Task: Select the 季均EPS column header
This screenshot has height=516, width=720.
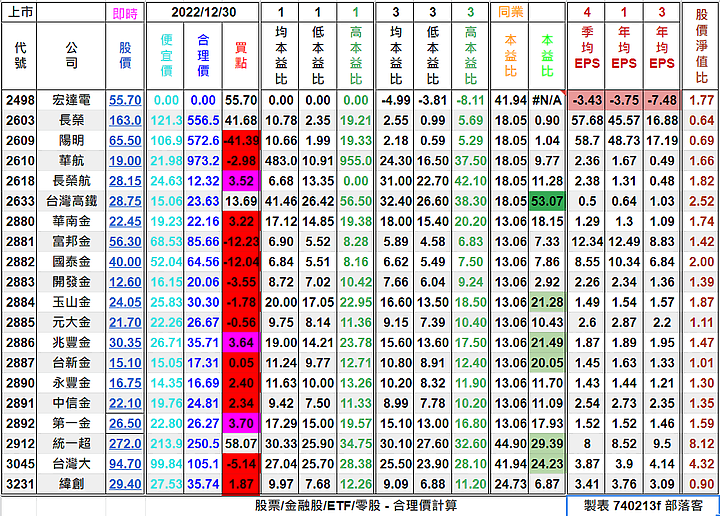Action: click(x=587, y=56)
